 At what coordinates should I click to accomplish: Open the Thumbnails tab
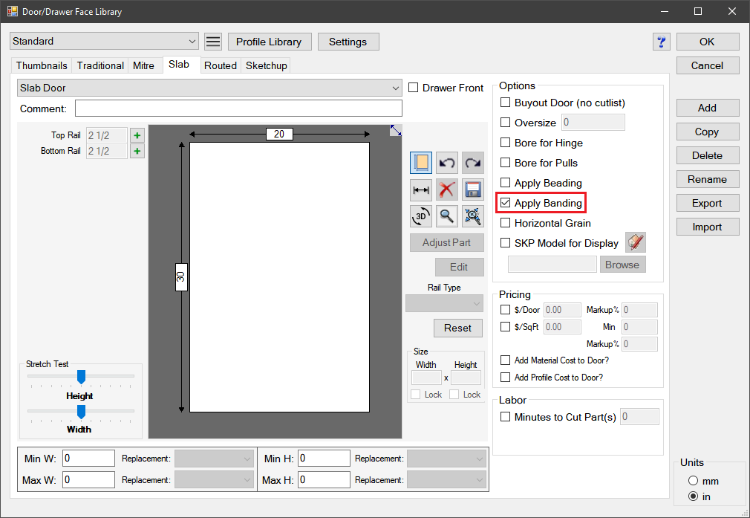point(42,65)
